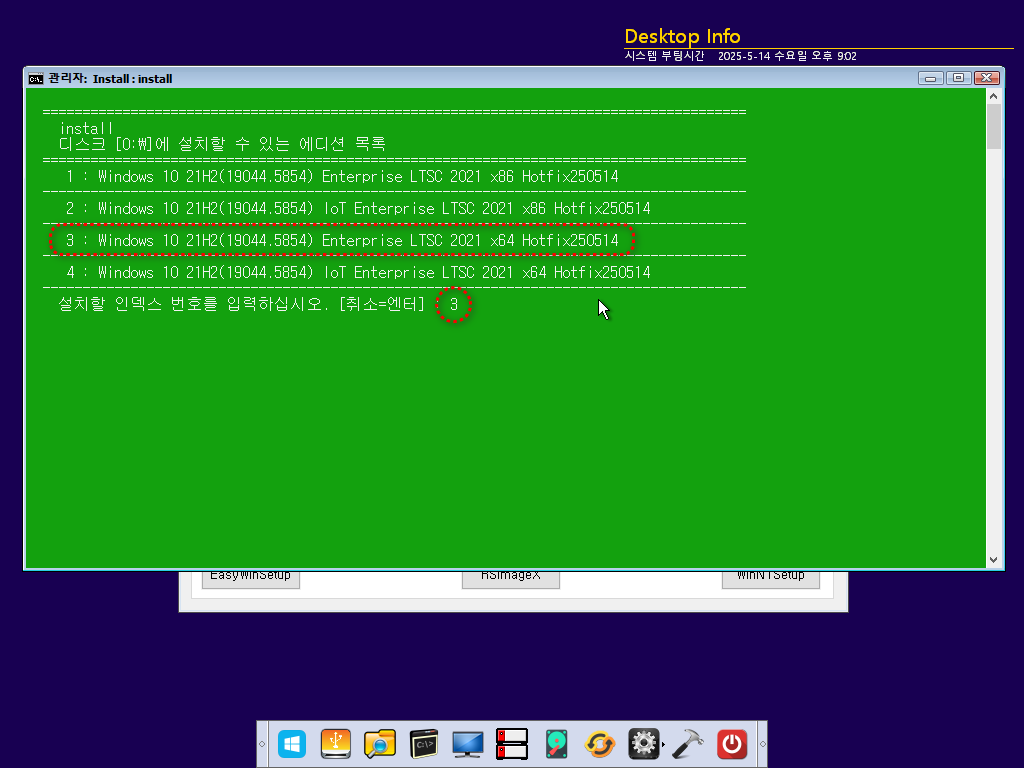Image resolution: width=1024 pixels, height=768 pixels.
Task: Close the Install console window
Action: (x=987, y=78)
